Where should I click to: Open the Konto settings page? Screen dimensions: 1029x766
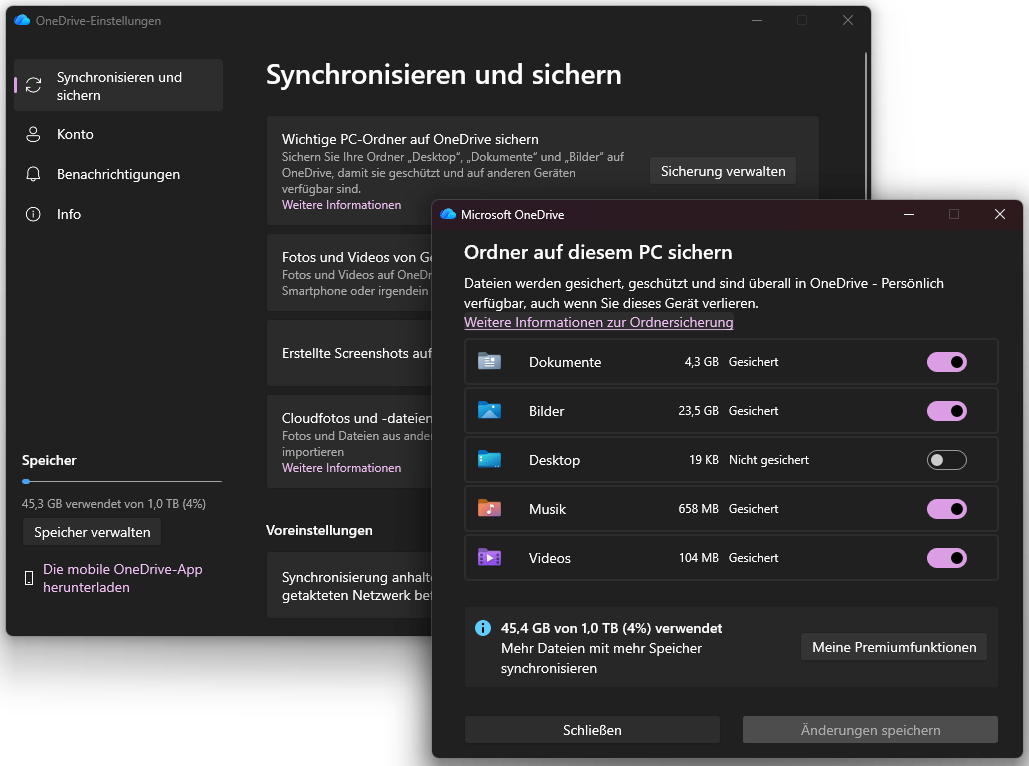pyautogui.click(x=119, y=135)
